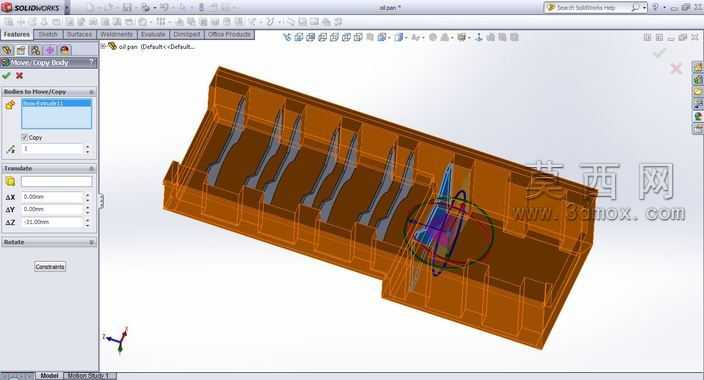704x380 pixels.
Task: Select body in Bodies to Move/Copy list
Action: click(x=57, y=103)
